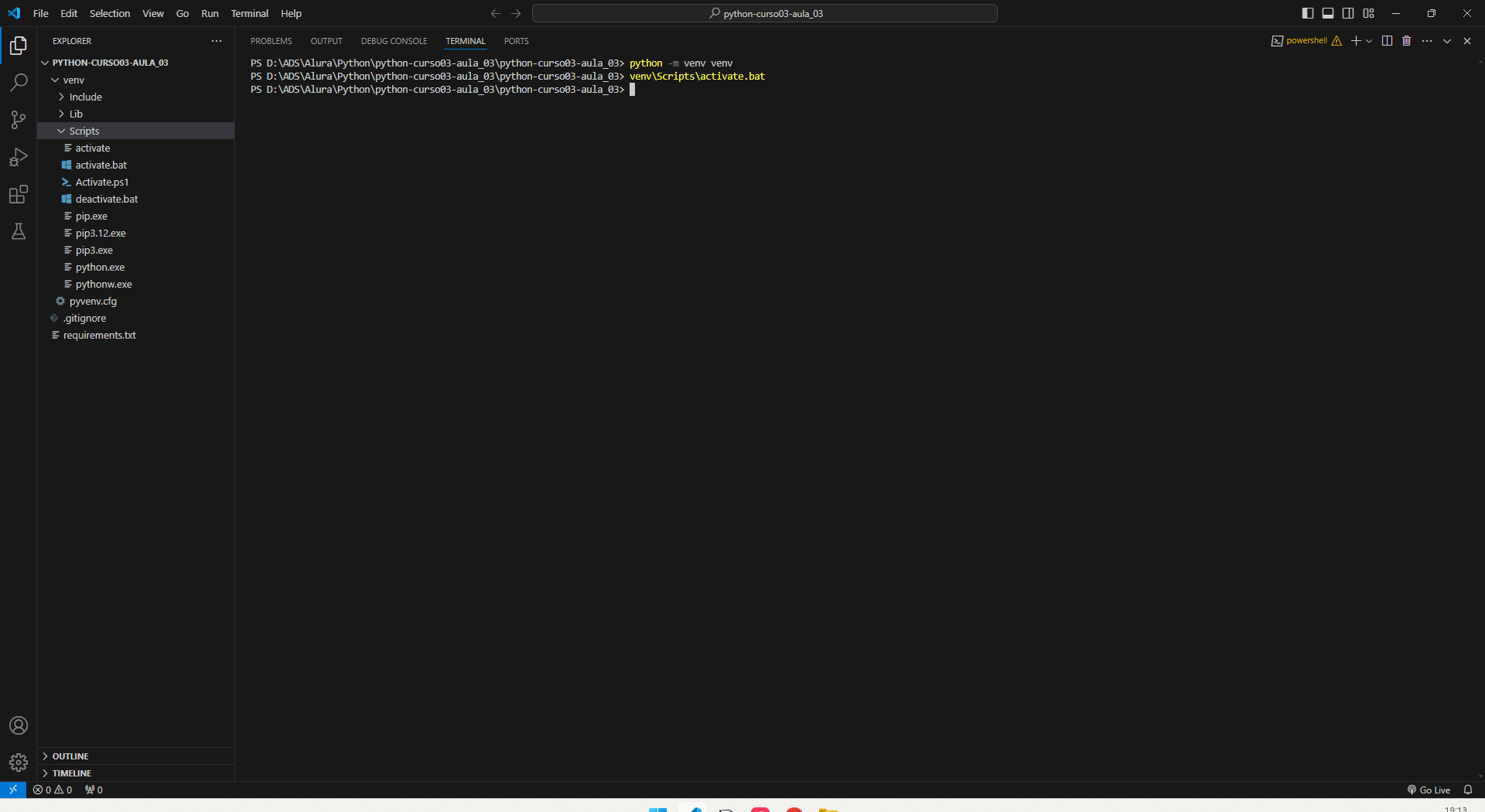Open the Search view icon
The height and width of the screenshot is (812, 1485).
click(19, 83)
